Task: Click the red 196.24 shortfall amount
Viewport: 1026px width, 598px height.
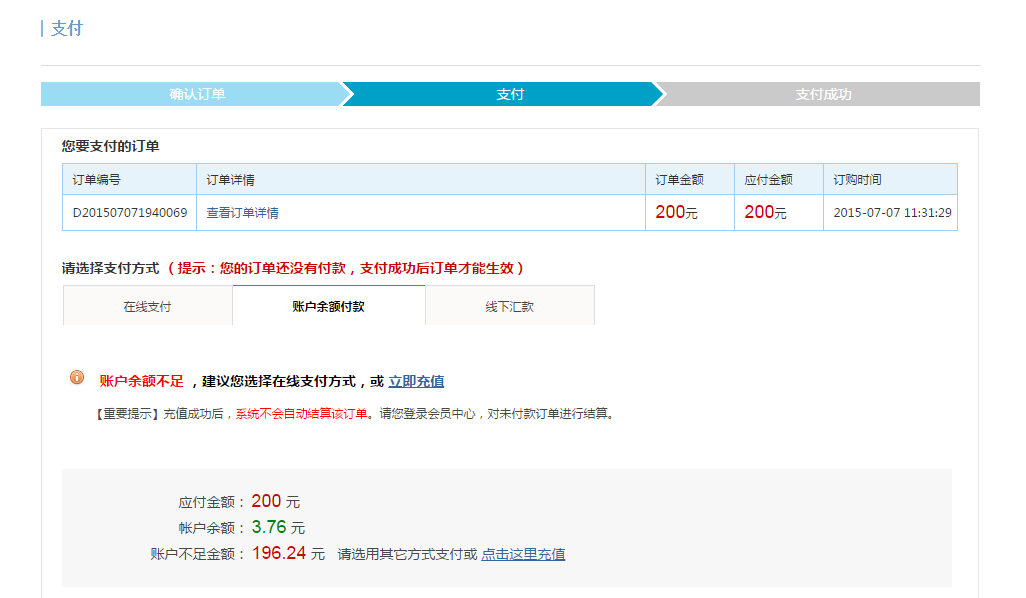Action: pyautogui.click(x=279, y=553)
